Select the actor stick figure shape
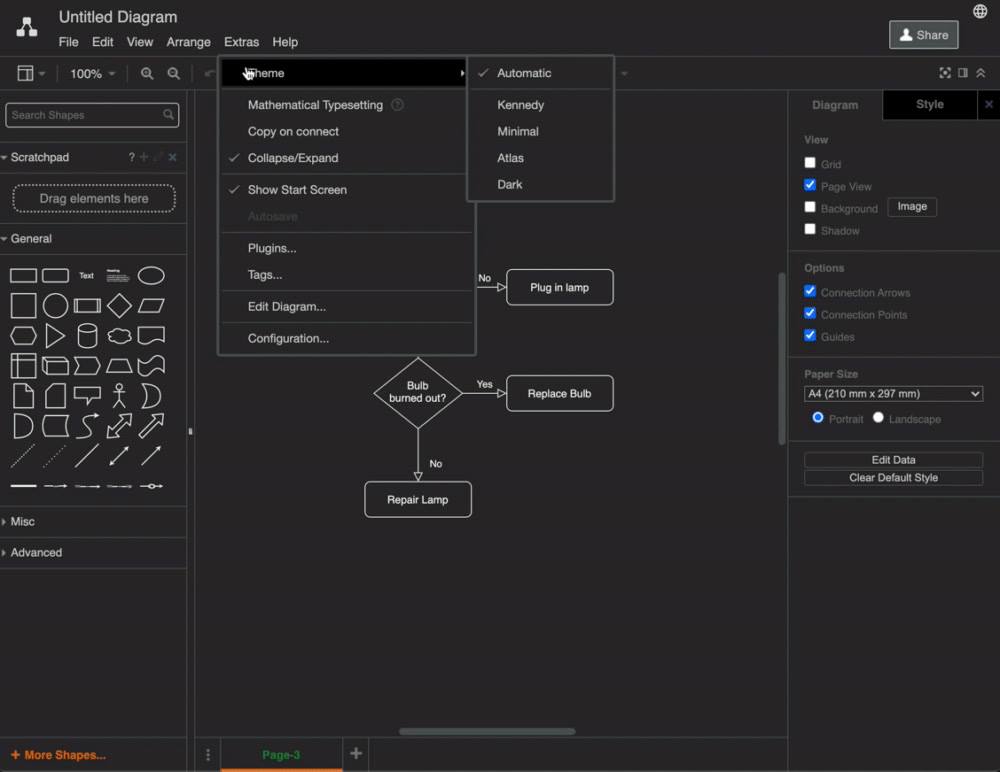 pos(119,396)
